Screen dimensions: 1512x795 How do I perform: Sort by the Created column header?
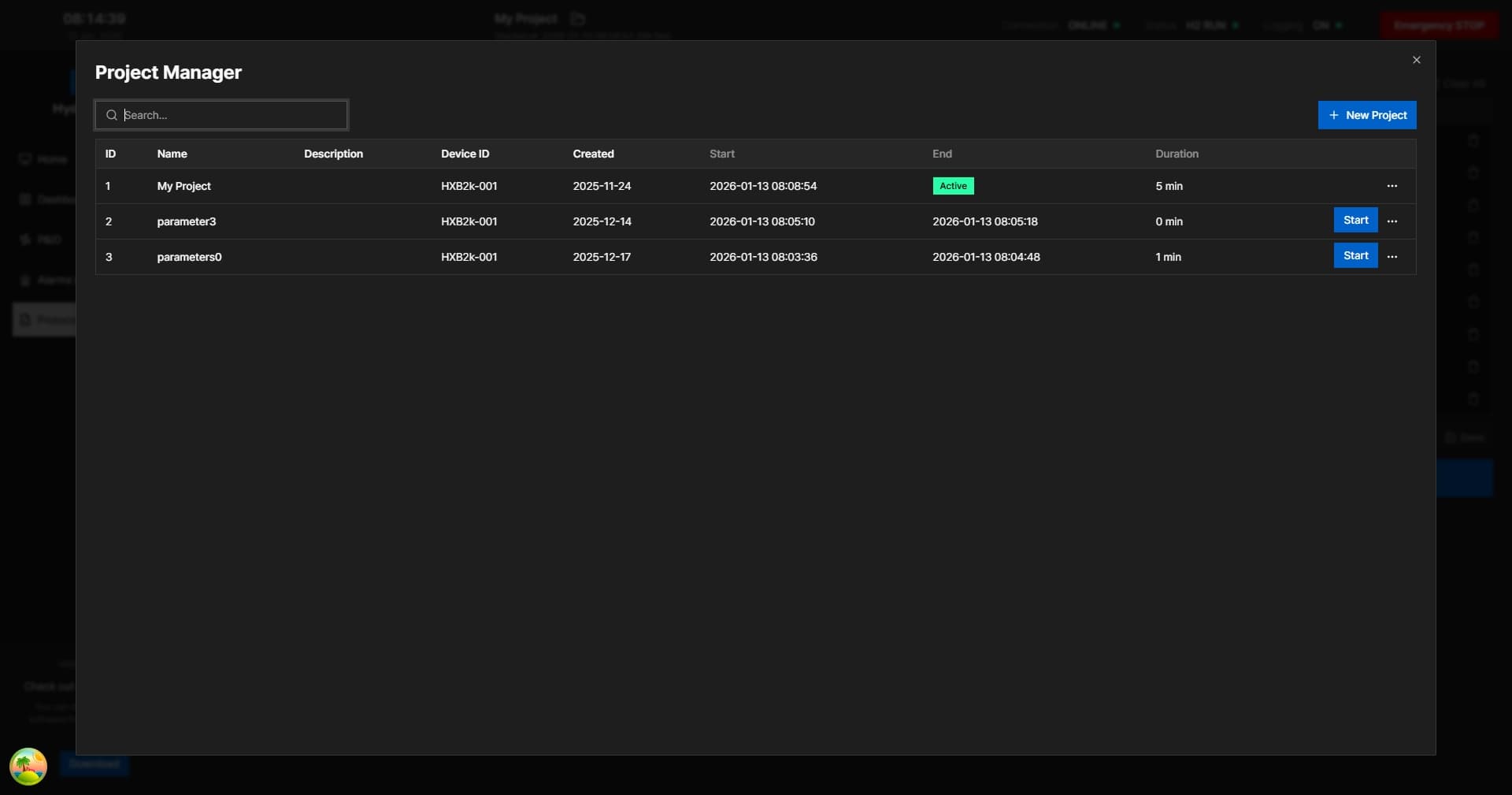[x=593, y=154]
